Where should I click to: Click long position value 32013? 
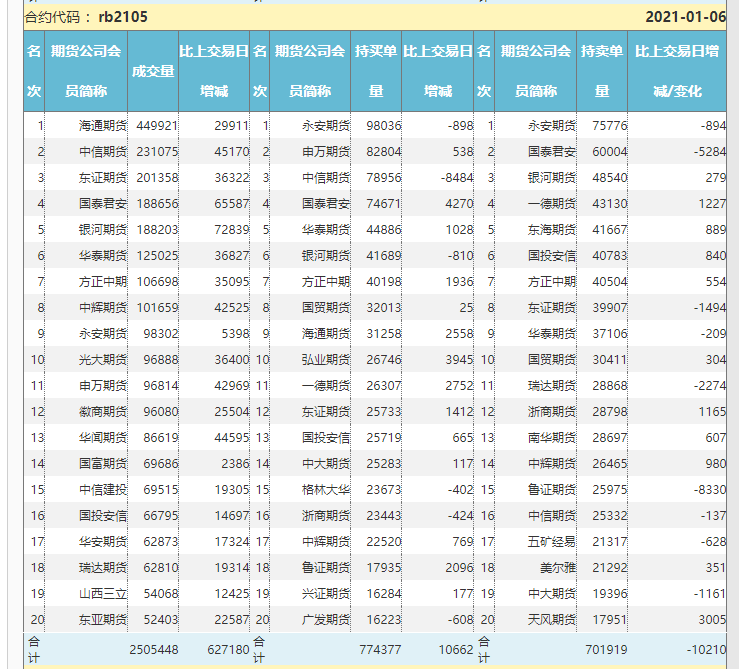(x=384, y=307)
